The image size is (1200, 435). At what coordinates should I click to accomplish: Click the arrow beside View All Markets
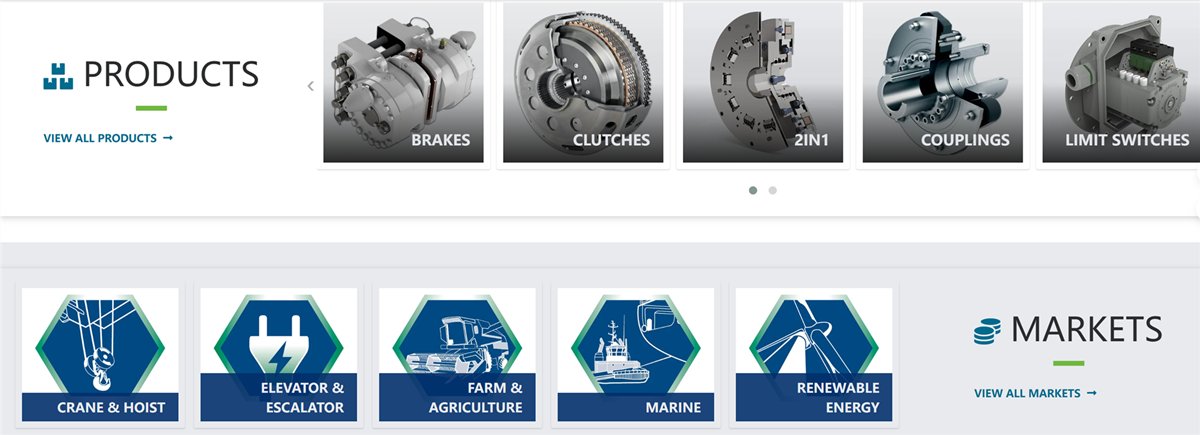point(1091,393)
